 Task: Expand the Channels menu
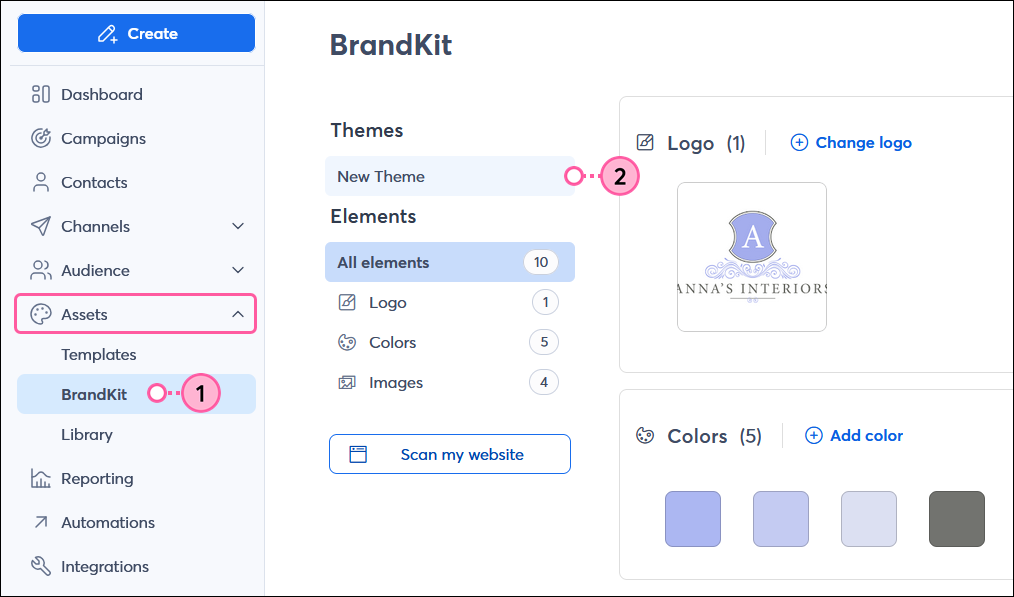(238, 226)
